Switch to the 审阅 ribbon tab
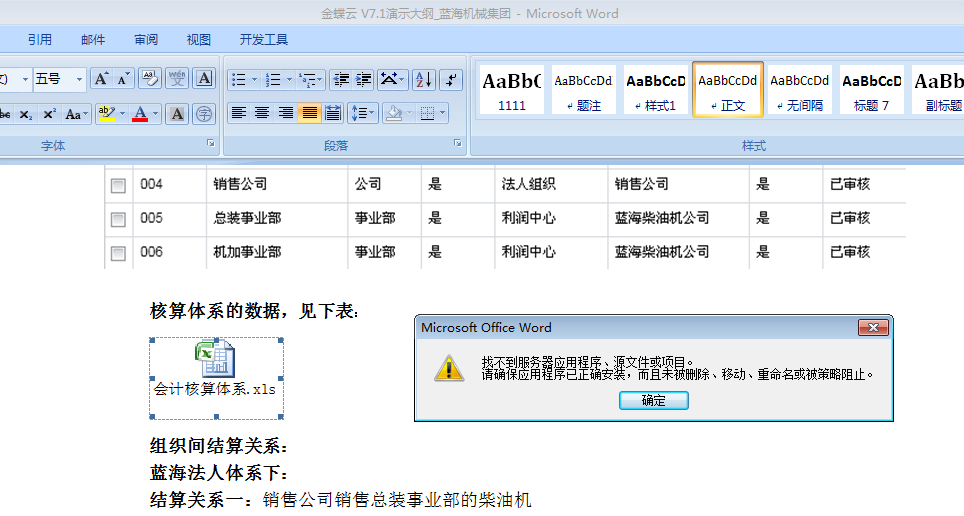 (146, 40)
